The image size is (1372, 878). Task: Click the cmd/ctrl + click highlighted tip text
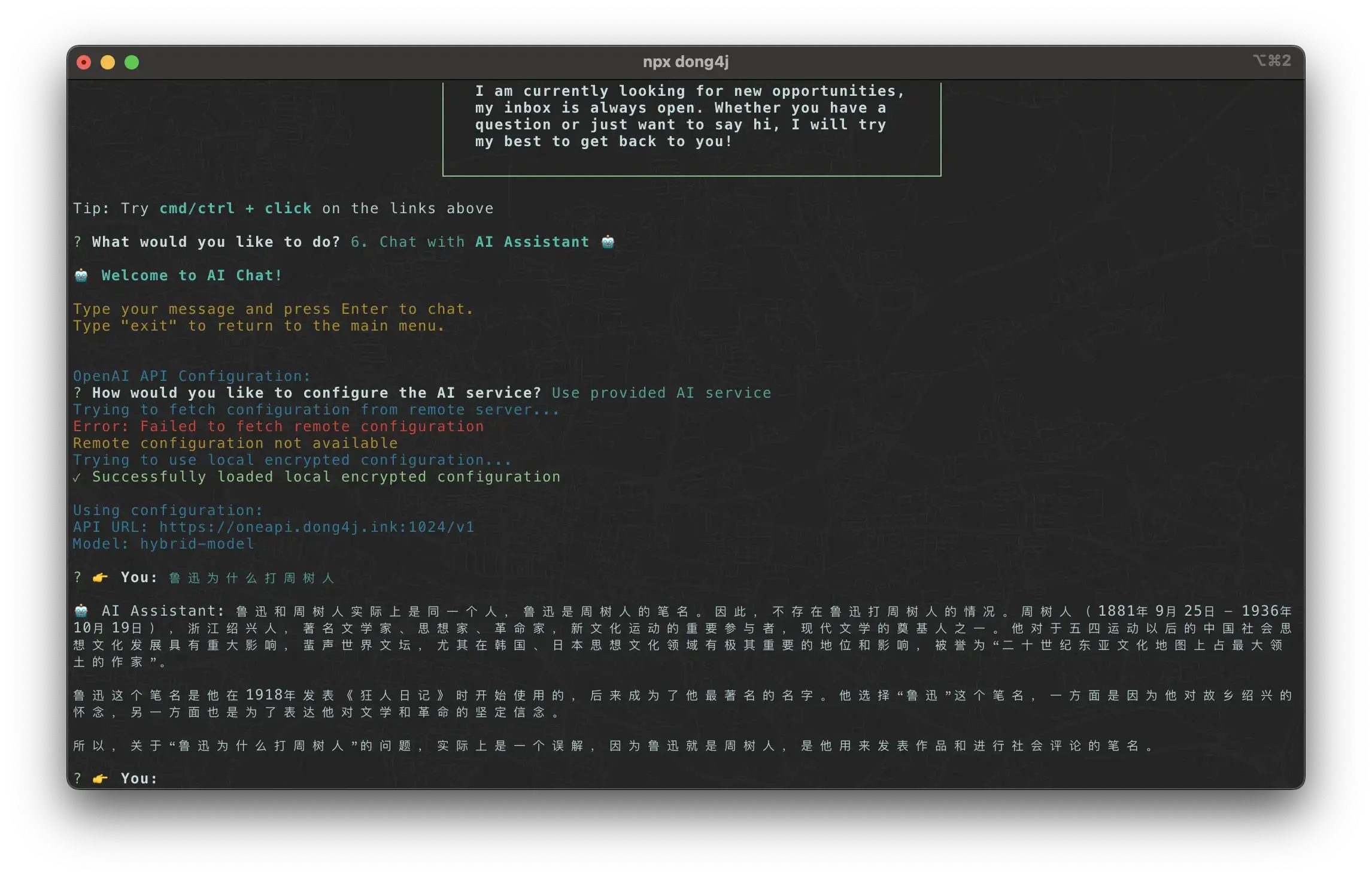(235, 208)
